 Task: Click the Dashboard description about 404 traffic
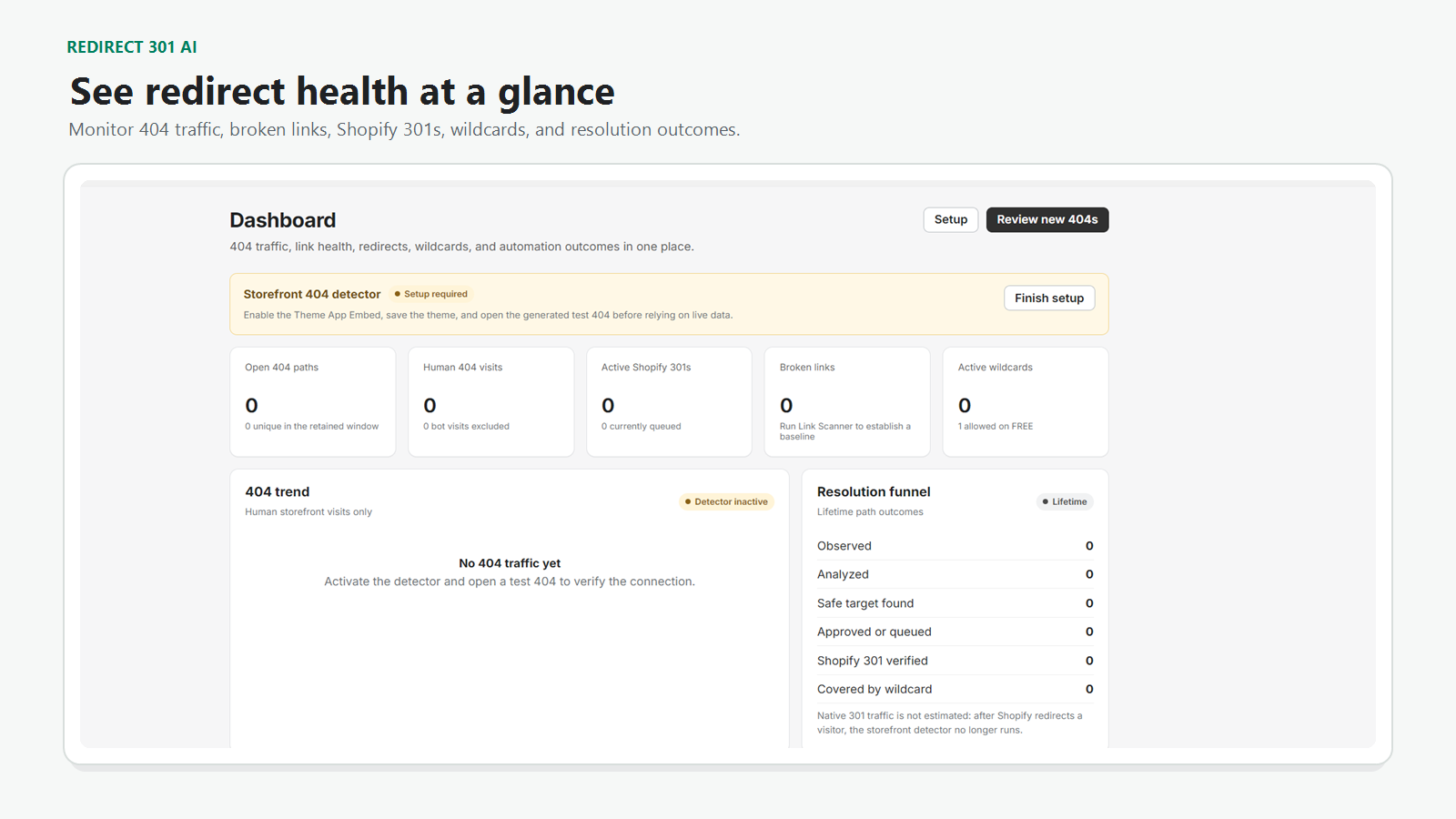click(461, 247)
